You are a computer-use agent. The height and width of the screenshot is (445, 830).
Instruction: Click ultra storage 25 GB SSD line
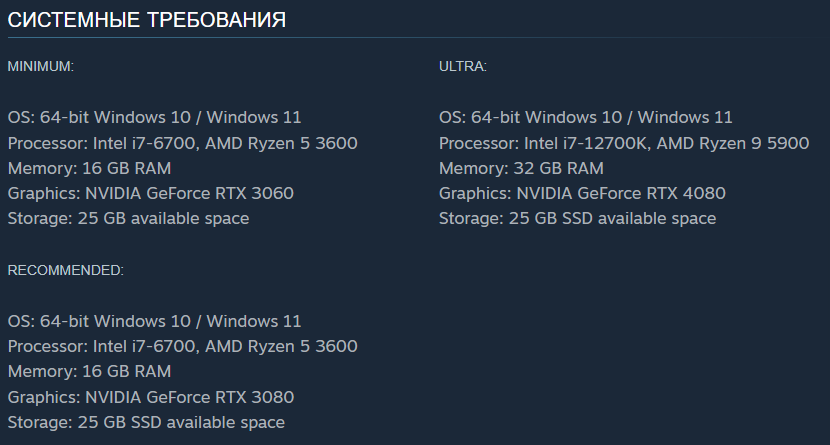[578, 219]
